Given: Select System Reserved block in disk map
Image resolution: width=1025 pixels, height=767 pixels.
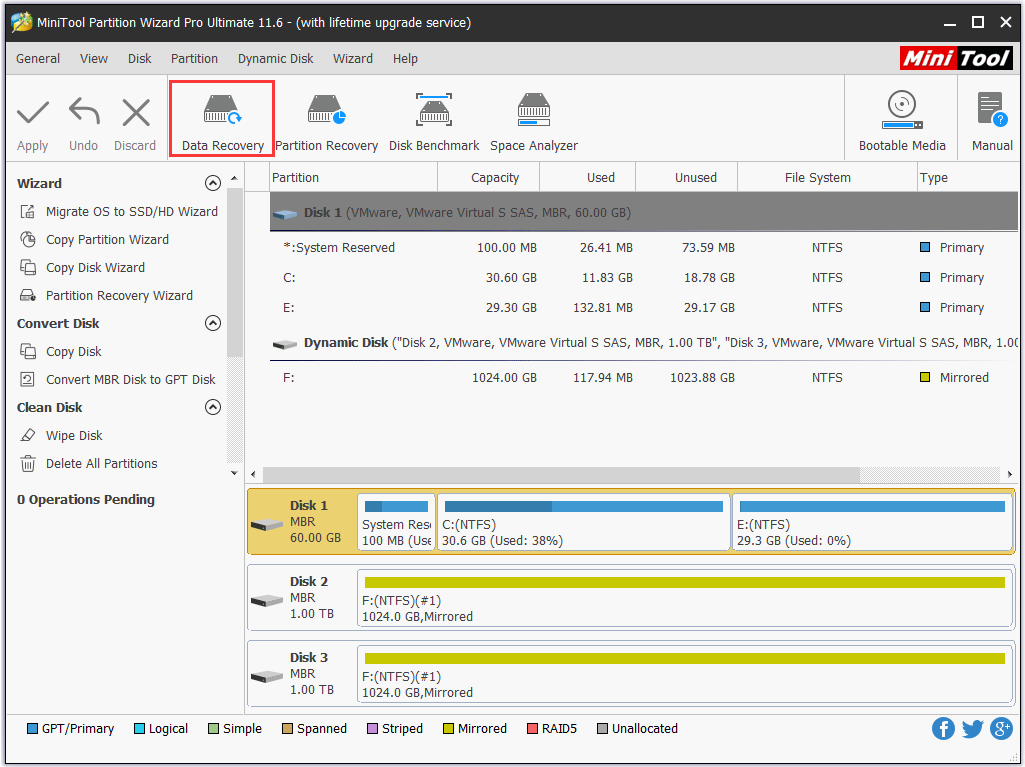Looking at the screenshot, I should (x=396, y=522).
